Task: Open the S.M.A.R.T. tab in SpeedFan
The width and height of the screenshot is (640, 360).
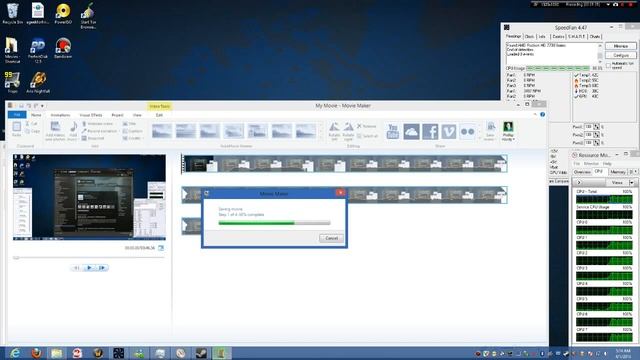Action: [x=576, y=37]
